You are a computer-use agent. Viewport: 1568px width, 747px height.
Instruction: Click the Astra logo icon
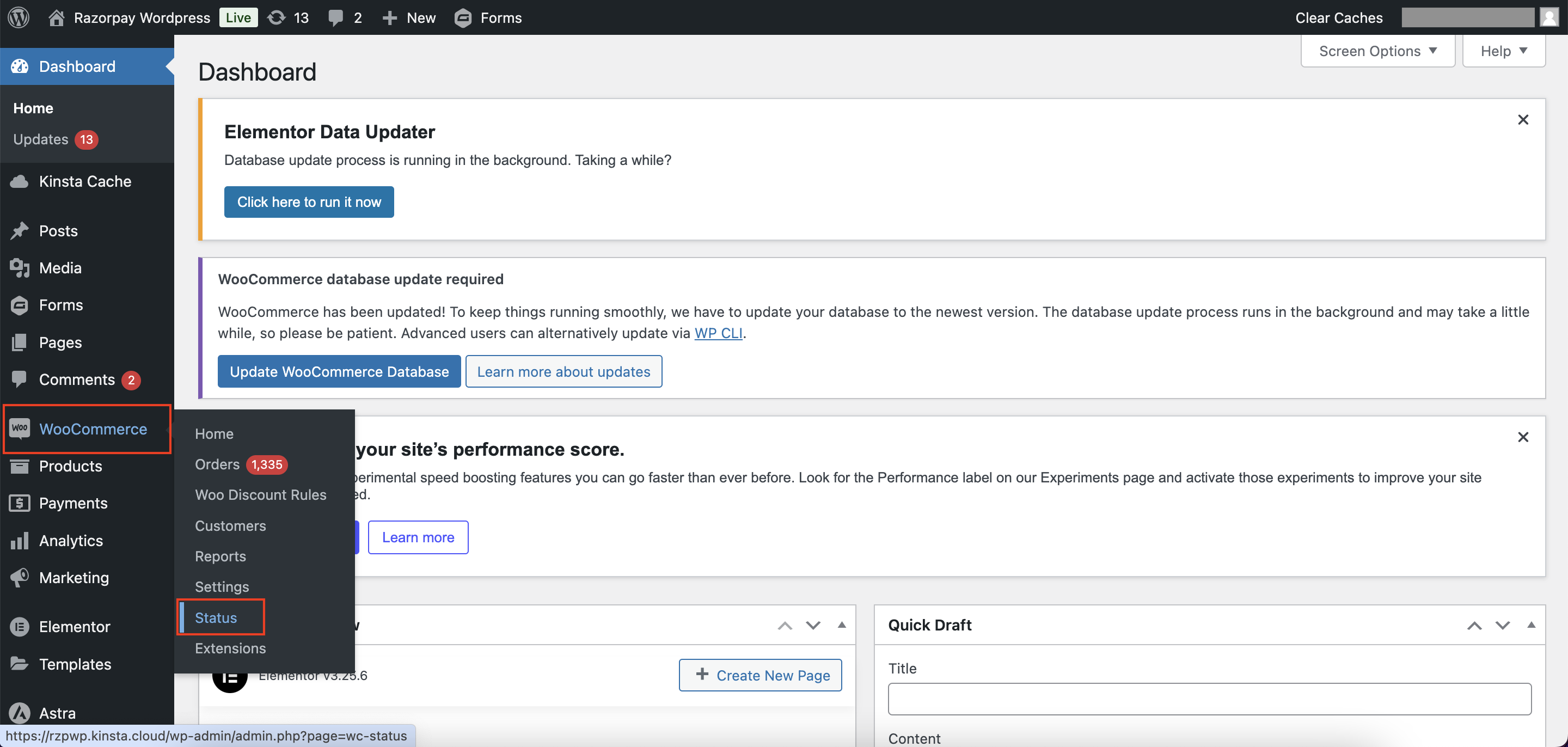pyautogui.click(x=20, y=712)
